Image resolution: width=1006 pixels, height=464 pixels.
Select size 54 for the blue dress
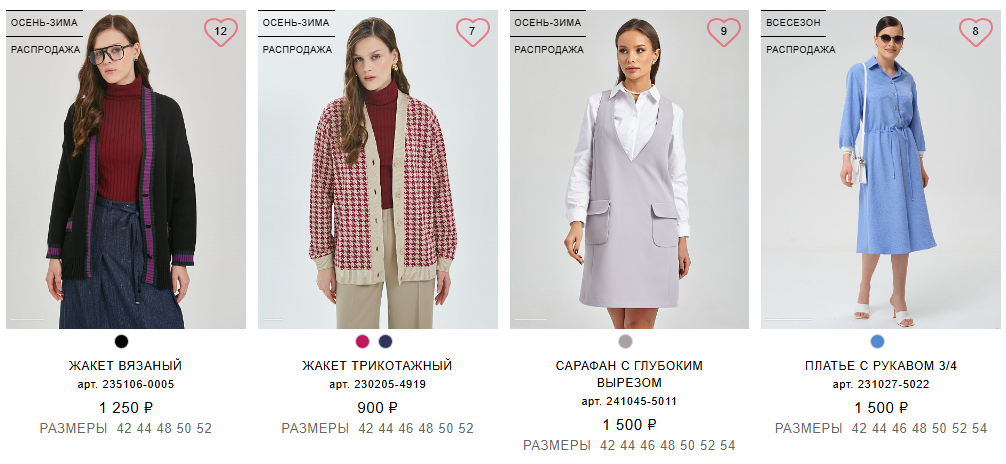point(979,428)
